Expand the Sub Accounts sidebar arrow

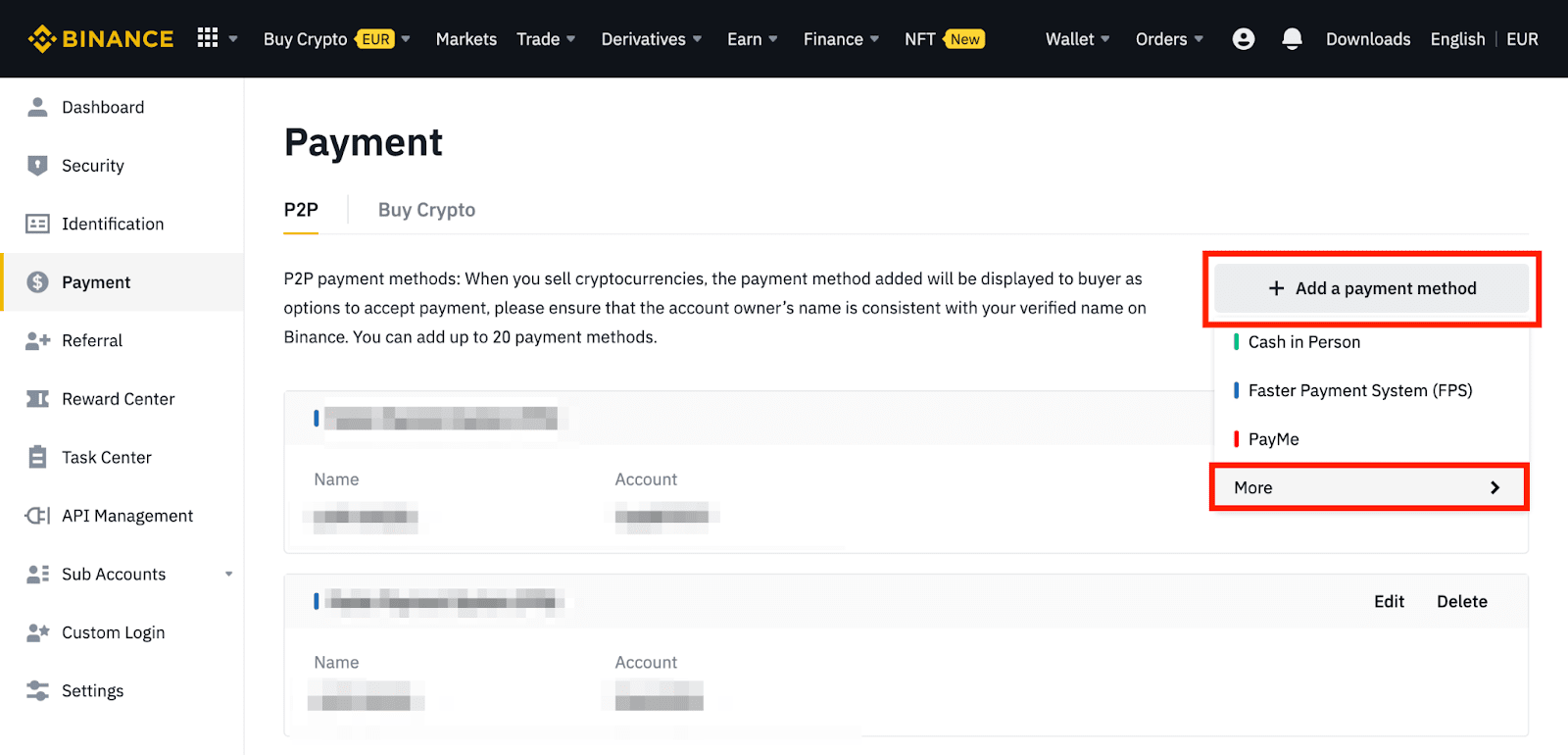click(228, 575)
